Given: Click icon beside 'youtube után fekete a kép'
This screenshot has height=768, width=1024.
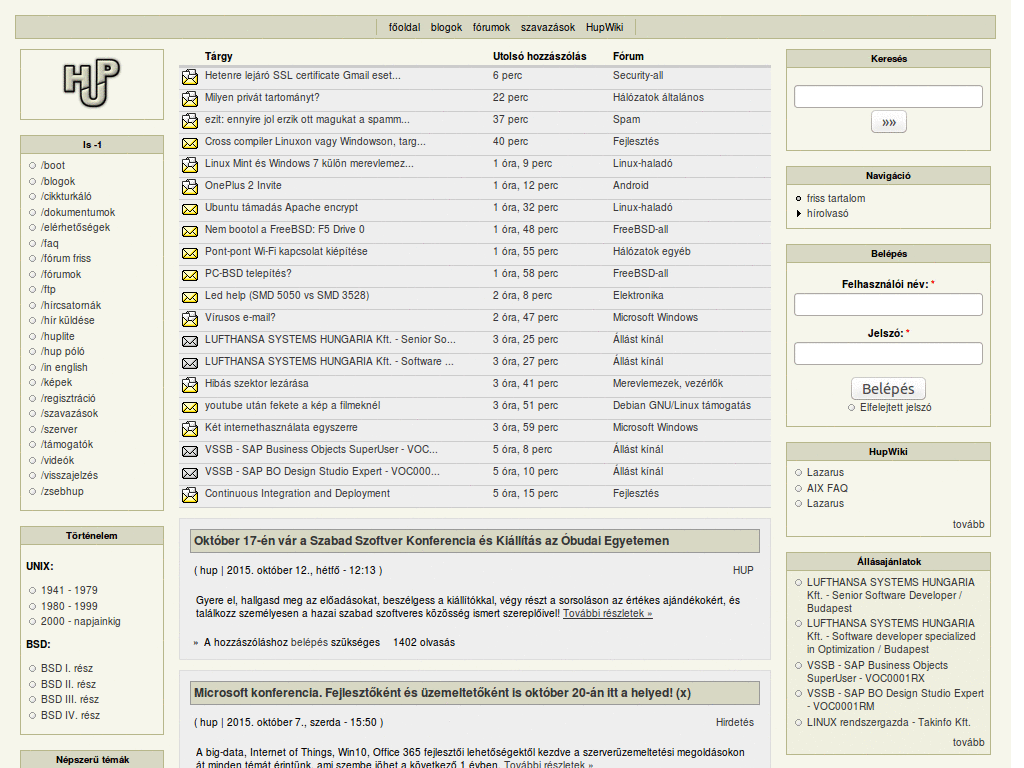Looking at the screenshot, I should 190,407.
